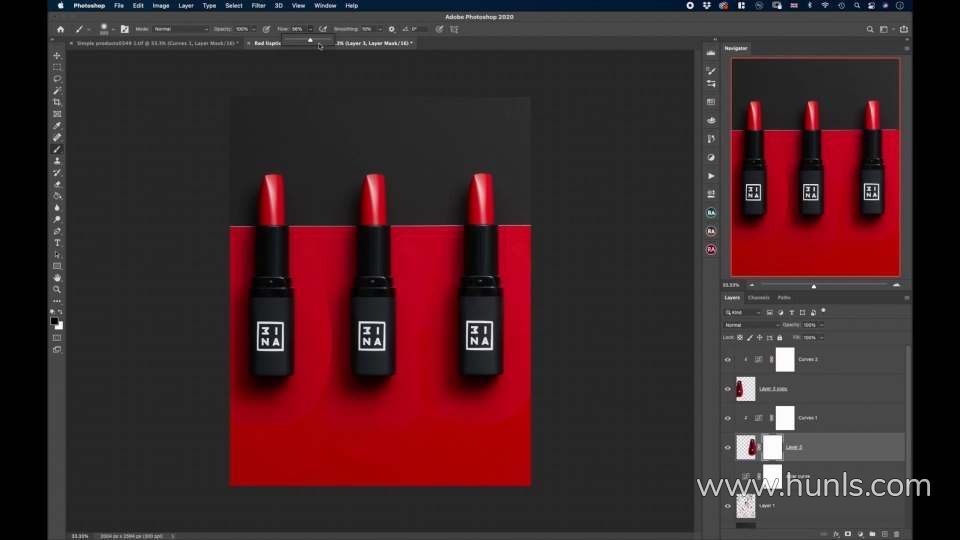The height and width of the screenshot is (540, 960).
Task: Expand the layer Kind filter dropdown
Action: pyautogui.click(x=744, y=312)
